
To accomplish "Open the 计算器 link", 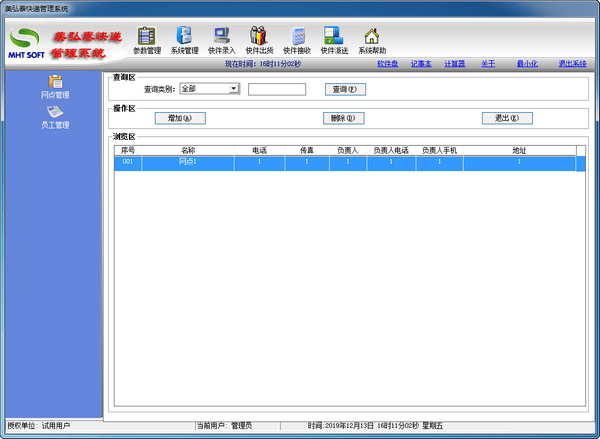I will pos(455,63).
